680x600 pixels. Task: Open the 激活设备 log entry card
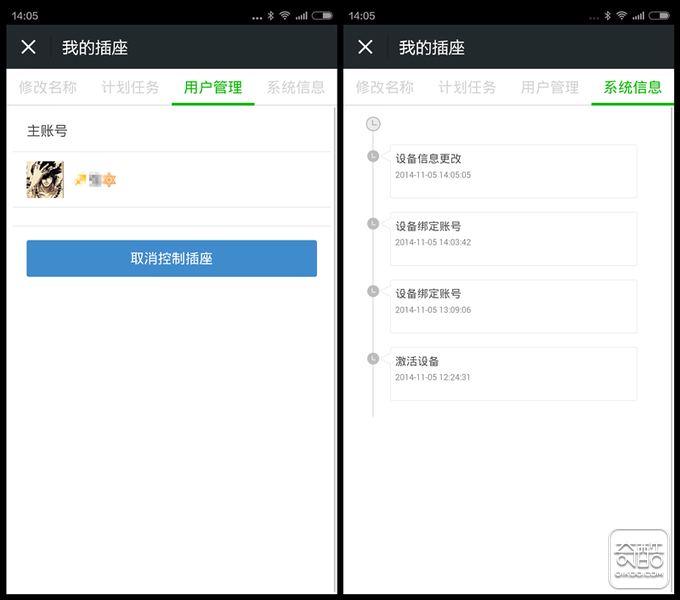[x=513, y=374]
